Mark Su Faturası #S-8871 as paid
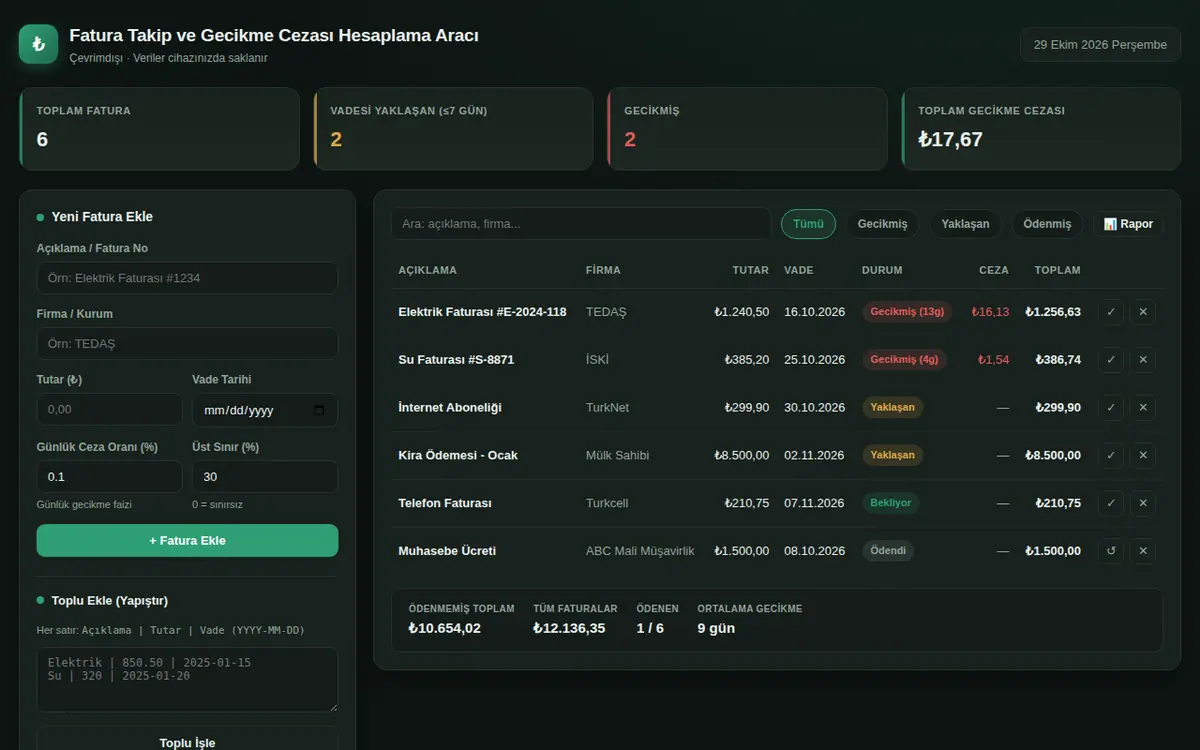 pyautogui.click(x=1111, y=360)
